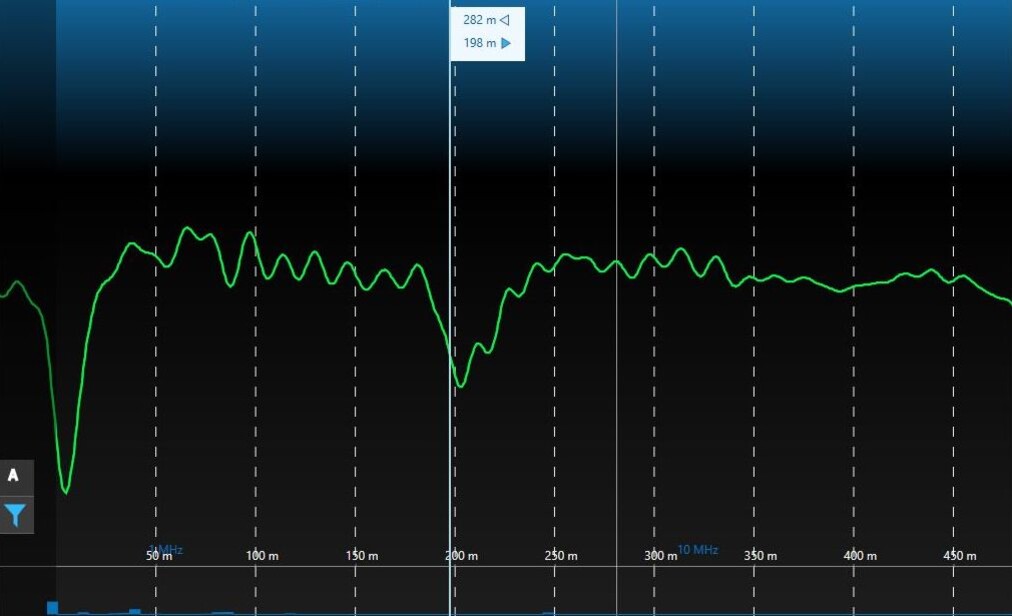The width and height of the screenshot is (1012, 616).
Task: Select the 198 m marker readout text
Action: tap(479, 43)
